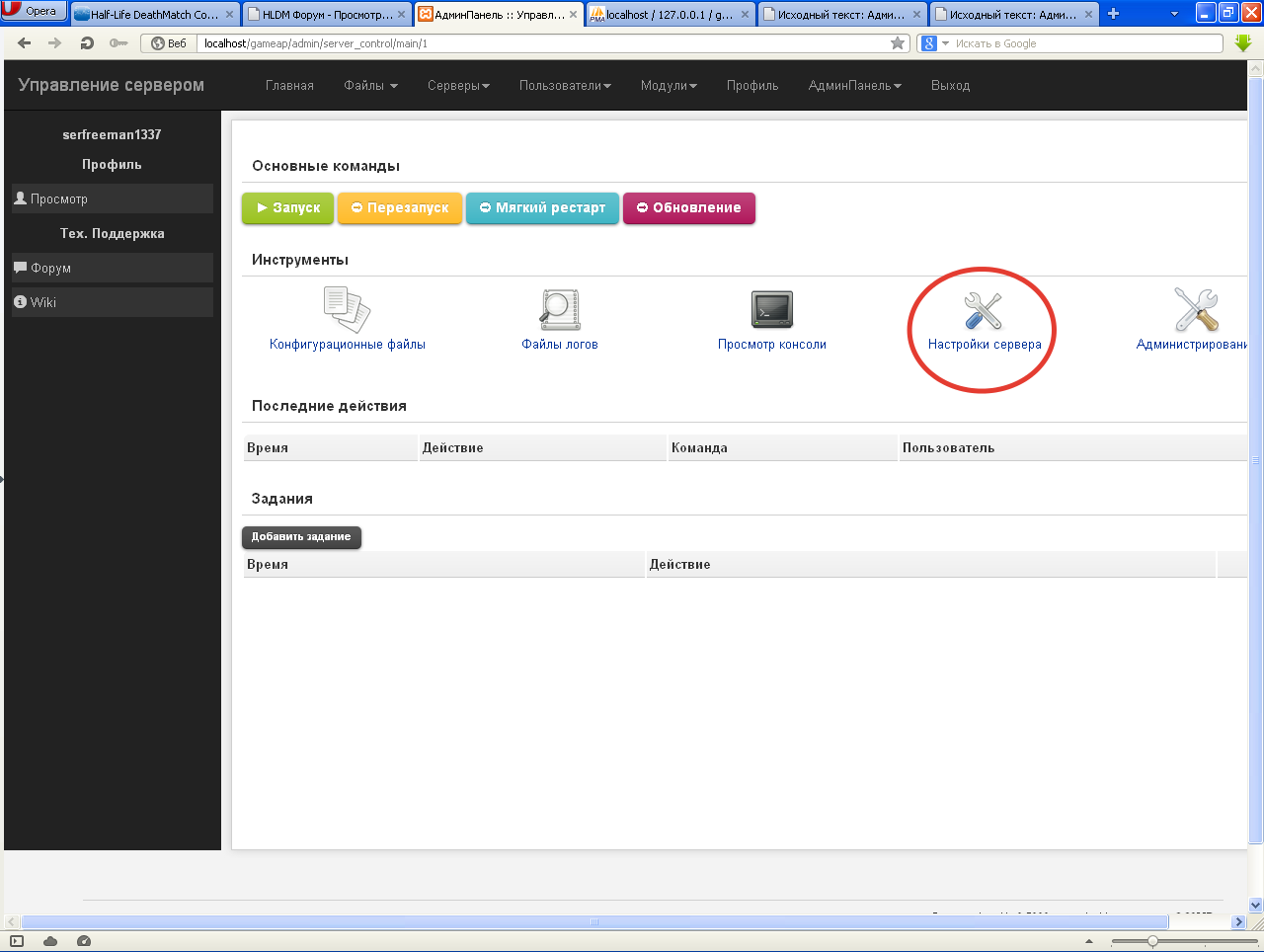Open the Настройки сервера tools icon

point(984,310)
